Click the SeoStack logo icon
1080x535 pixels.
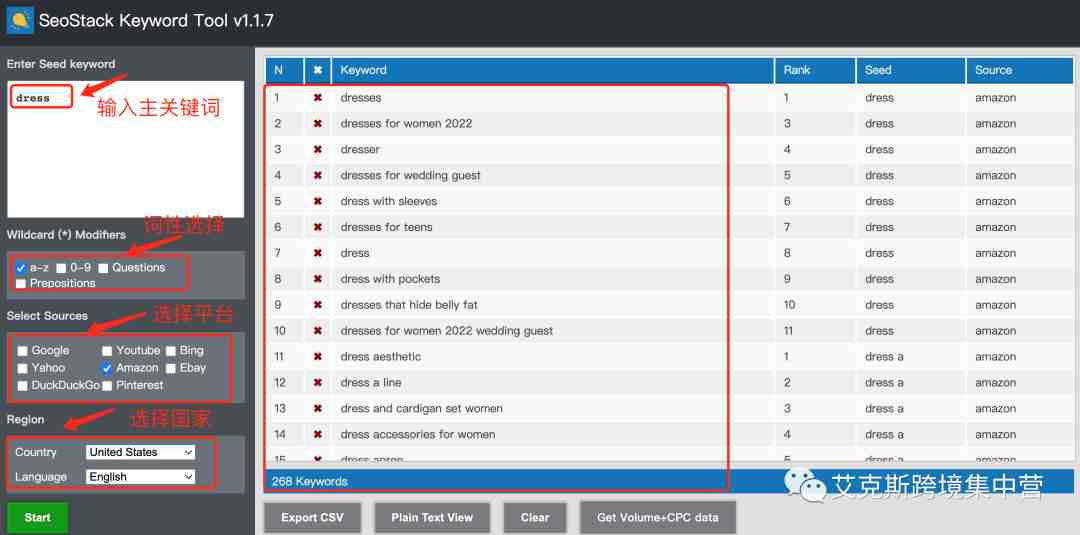click(x=20, y=21)
